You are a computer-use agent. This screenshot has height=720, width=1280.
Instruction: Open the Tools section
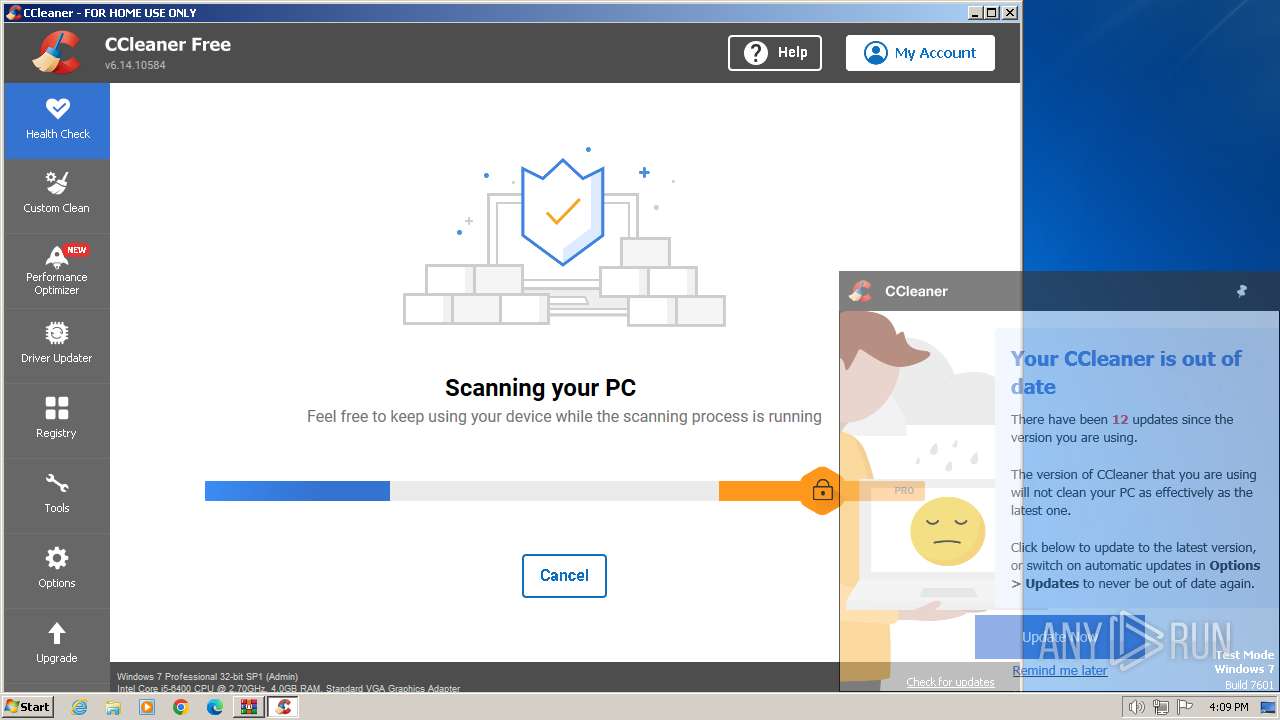tap(57, 496)
